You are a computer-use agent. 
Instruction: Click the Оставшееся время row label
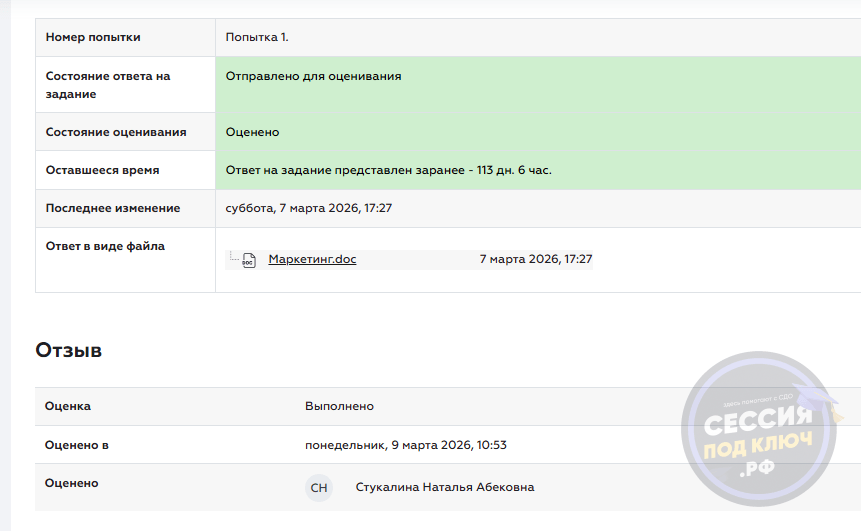tap(102, 170)
